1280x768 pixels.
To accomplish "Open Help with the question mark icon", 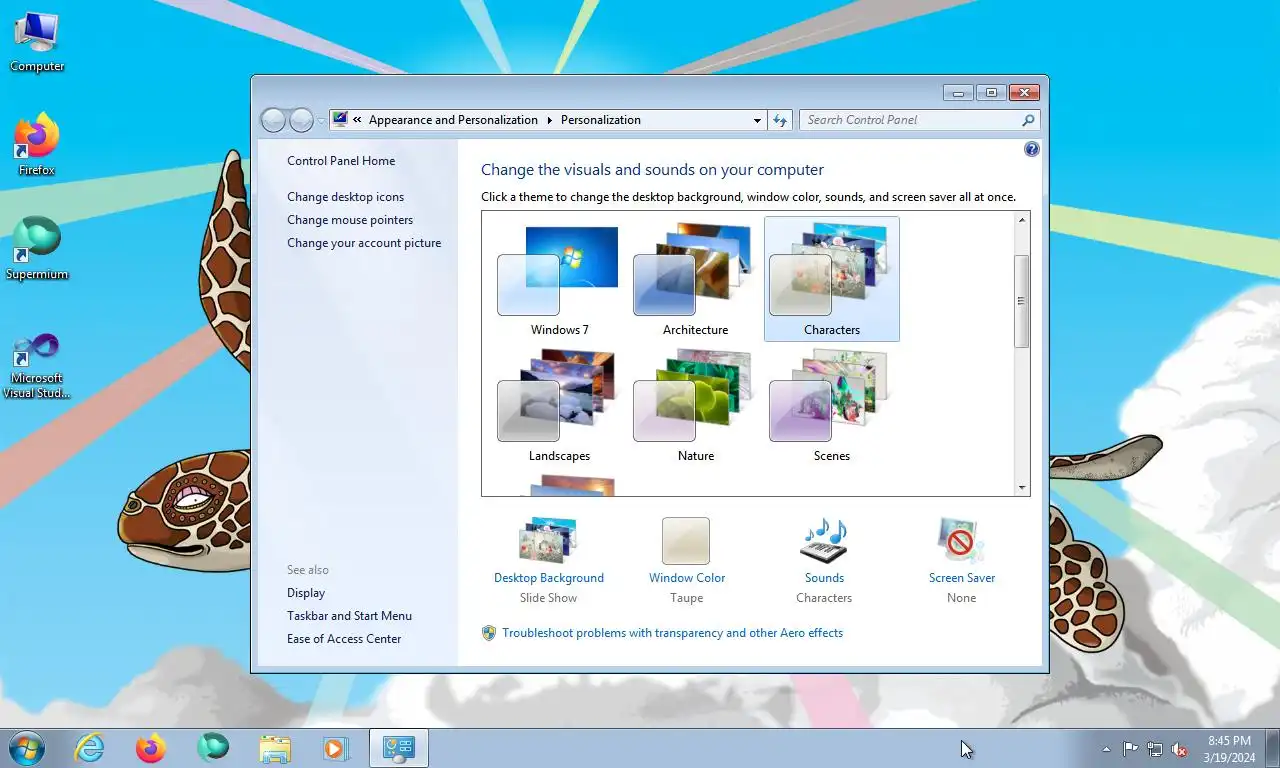I will pos(1032,149).
